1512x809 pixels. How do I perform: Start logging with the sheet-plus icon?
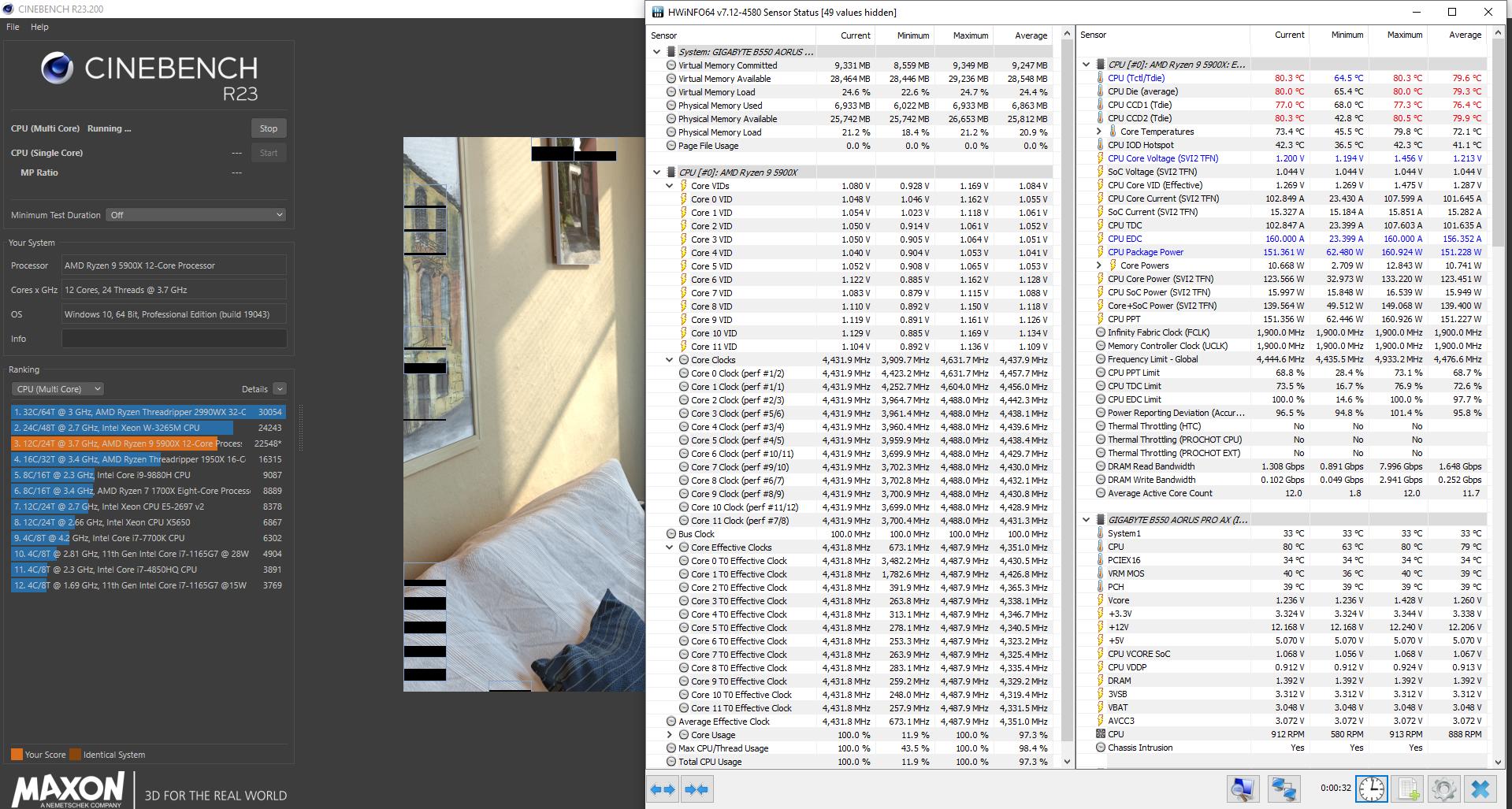coord(1409,789)
